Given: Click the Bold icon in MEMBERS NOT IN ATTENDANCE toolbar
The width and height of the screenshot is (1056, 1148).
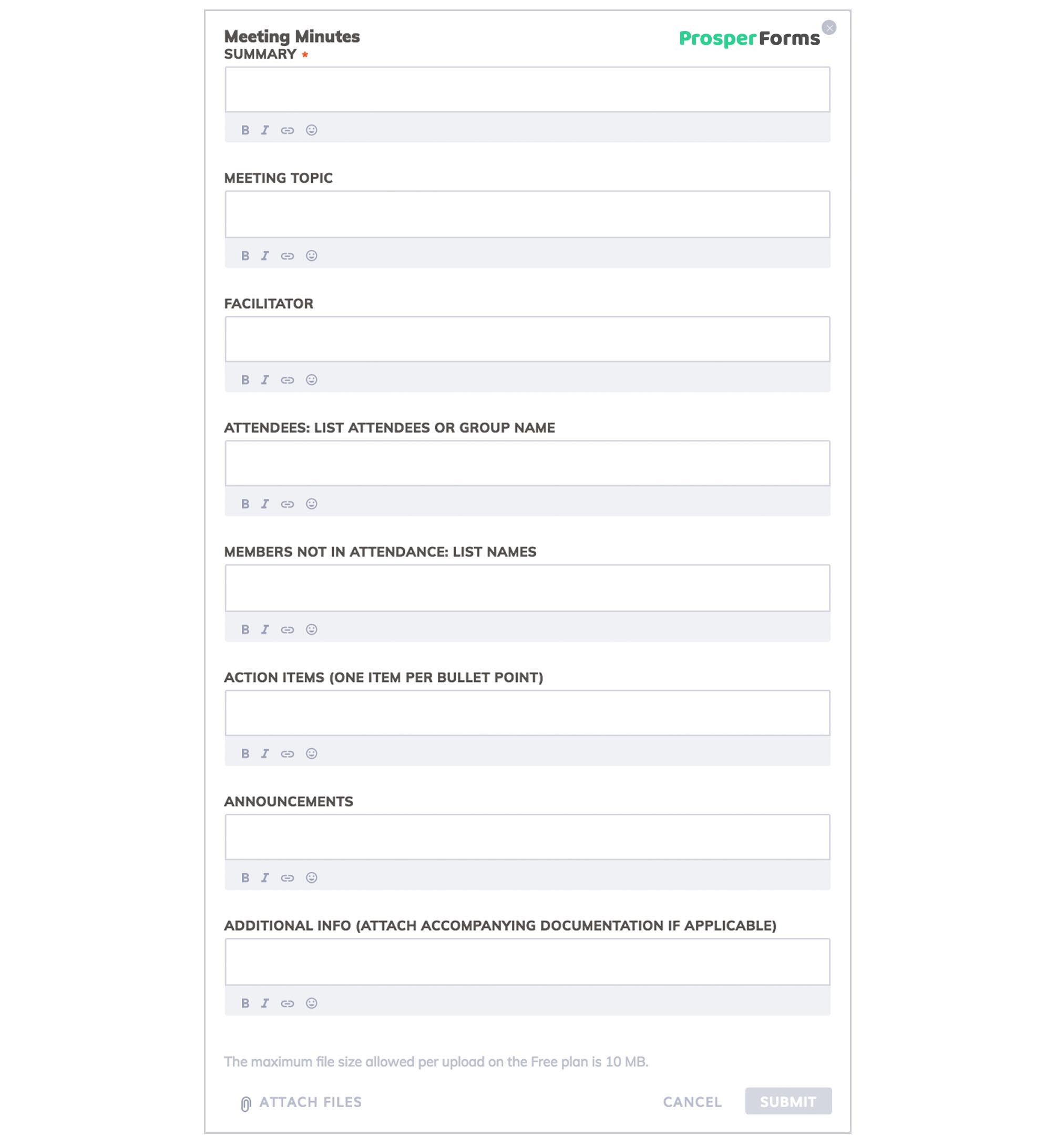Looking at the screenshot, I should 246,629.
